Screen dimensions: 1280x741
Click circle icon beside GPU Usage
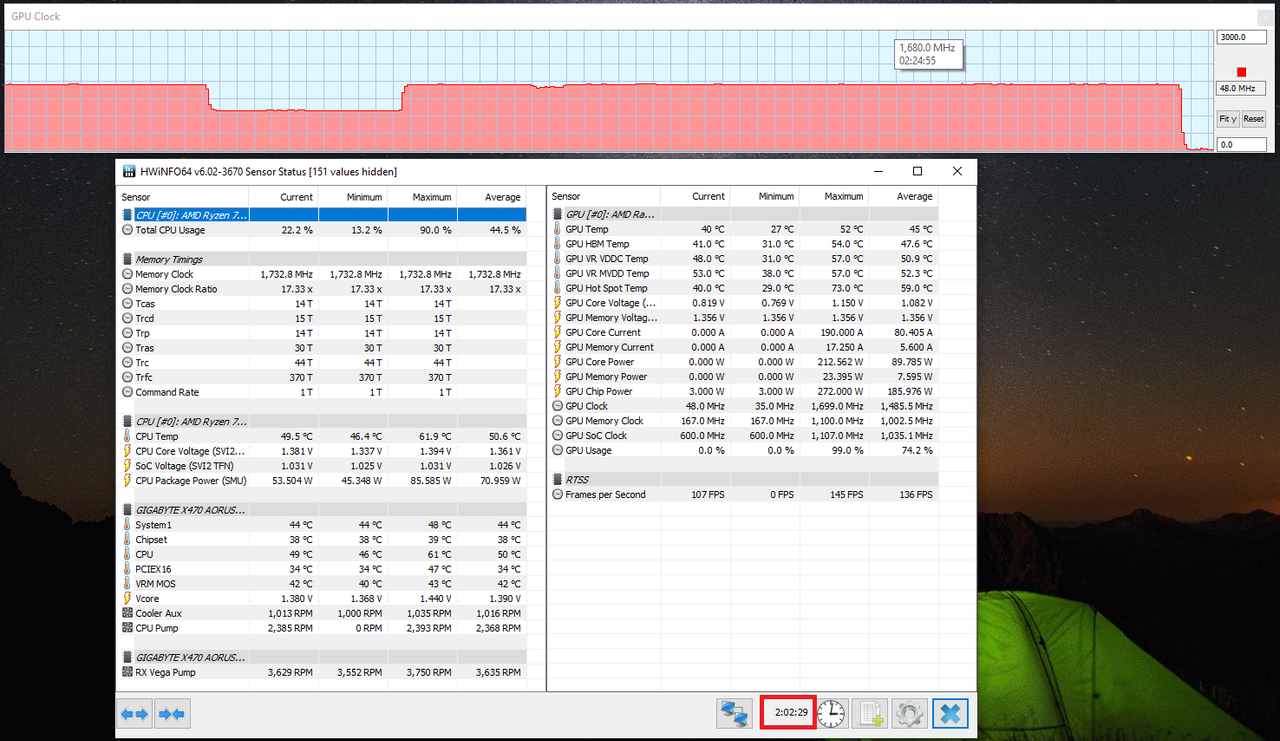557,450
